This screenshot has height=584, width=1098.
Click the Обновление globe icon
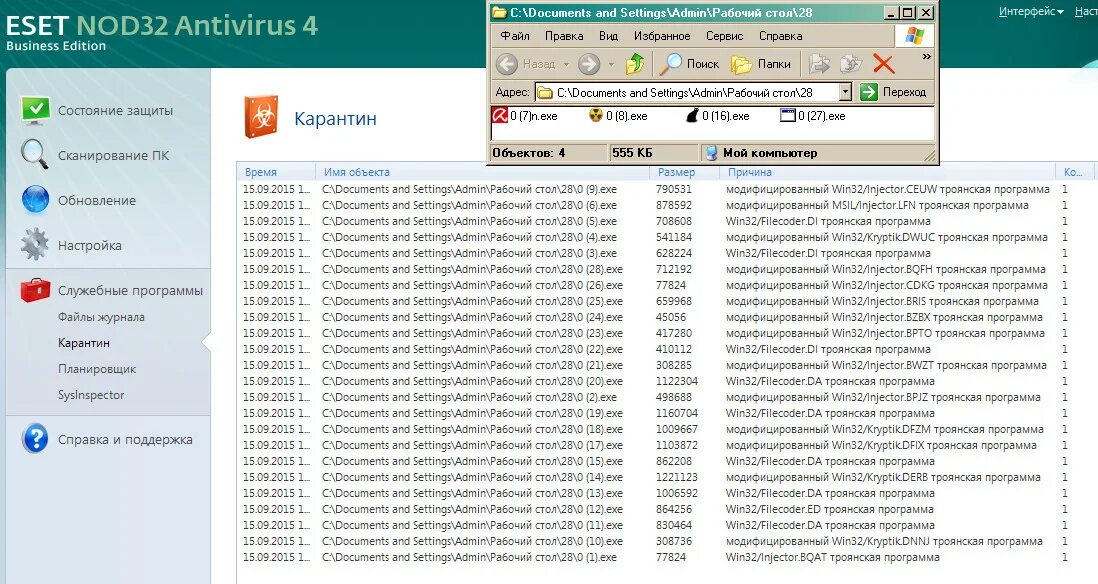tap(35, 200)
